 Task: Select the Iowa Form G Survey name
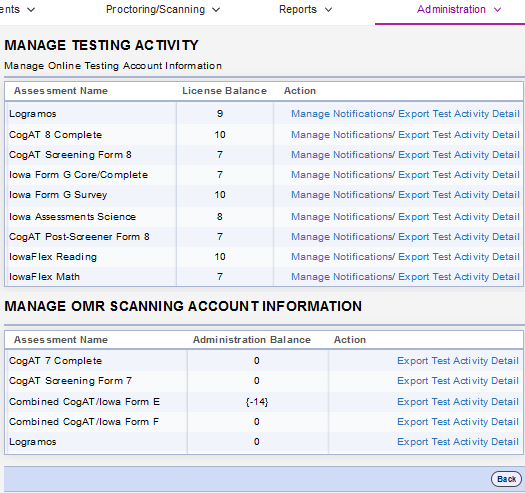pos(58,195)
